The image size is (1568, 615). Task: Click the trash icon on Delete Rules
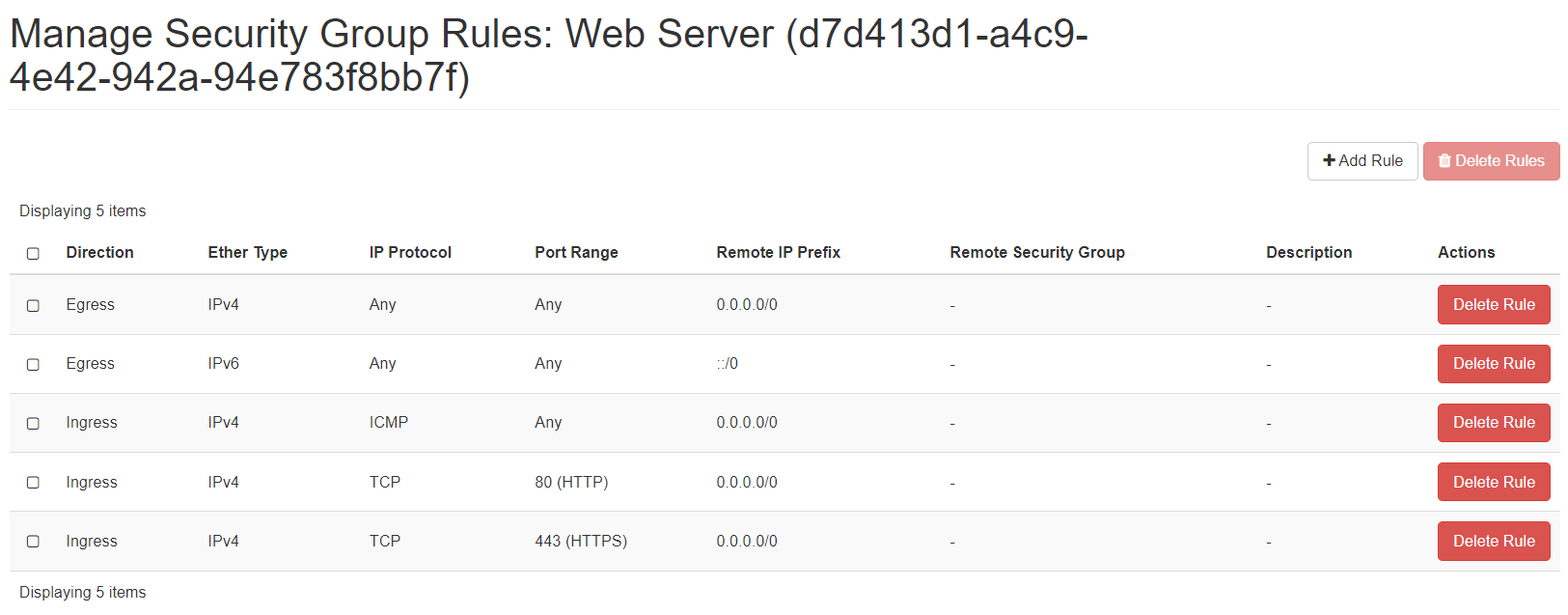1444,161
